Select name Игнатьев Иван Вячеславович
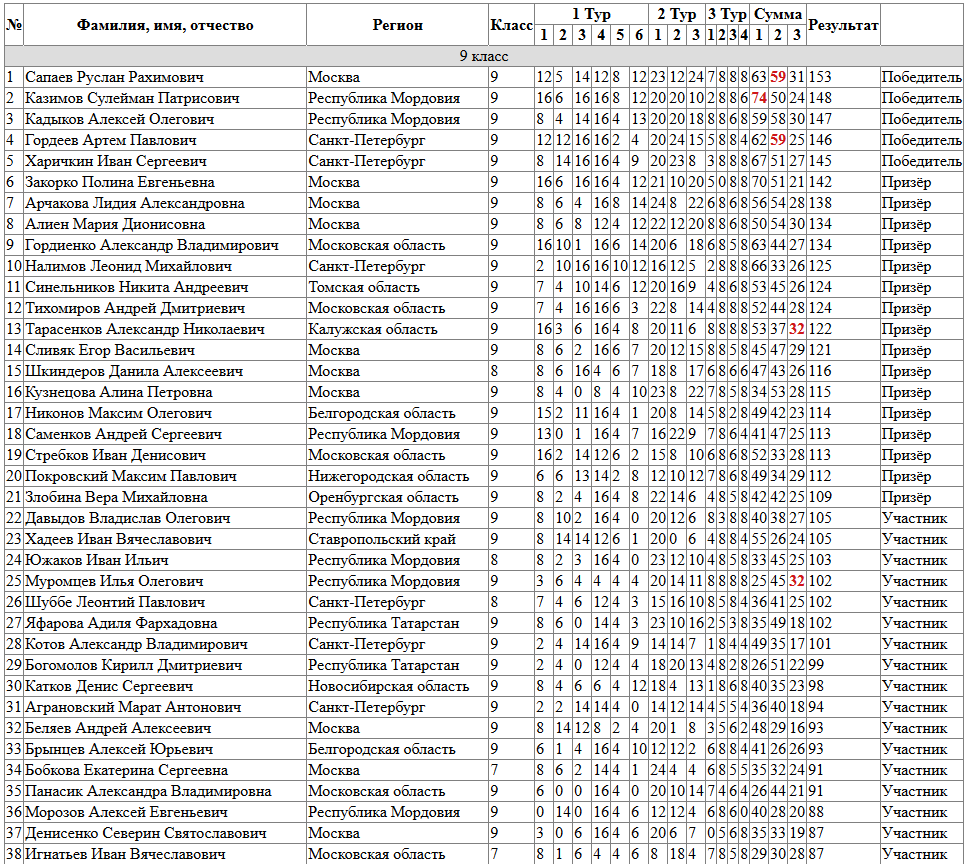 click(125, 854)
